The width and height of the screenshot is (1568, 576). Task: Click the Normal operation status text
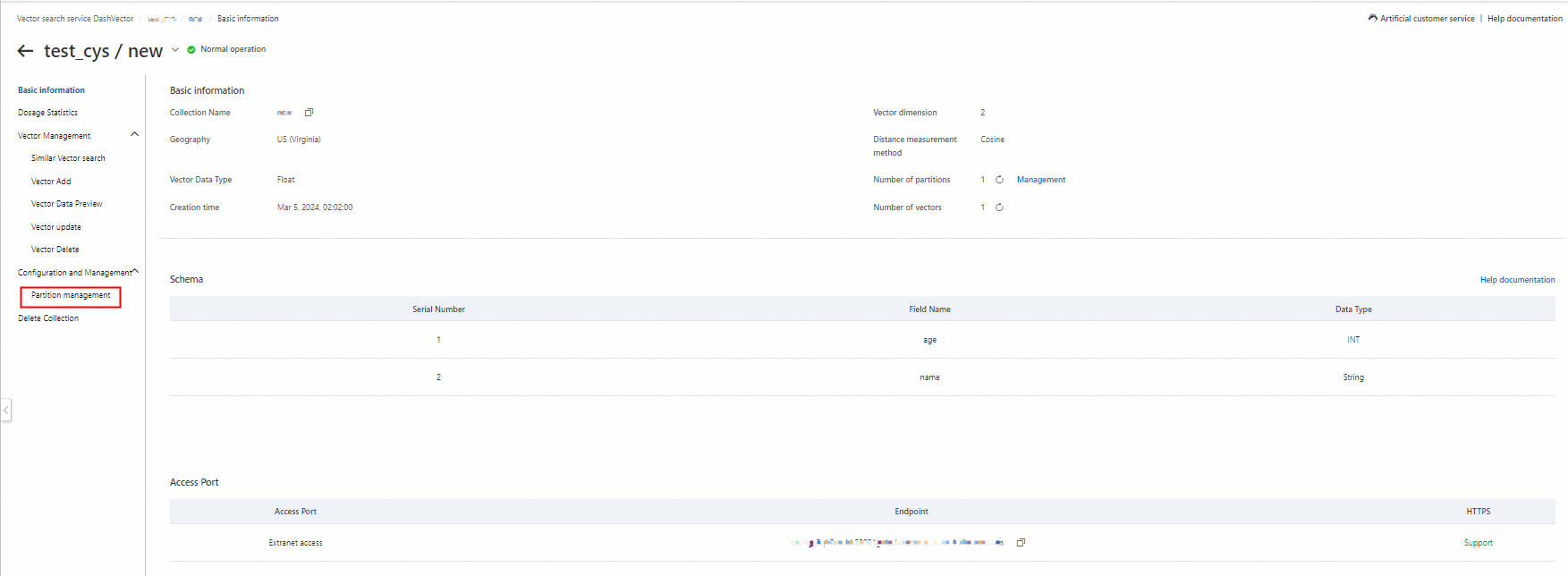coord(233,49)
